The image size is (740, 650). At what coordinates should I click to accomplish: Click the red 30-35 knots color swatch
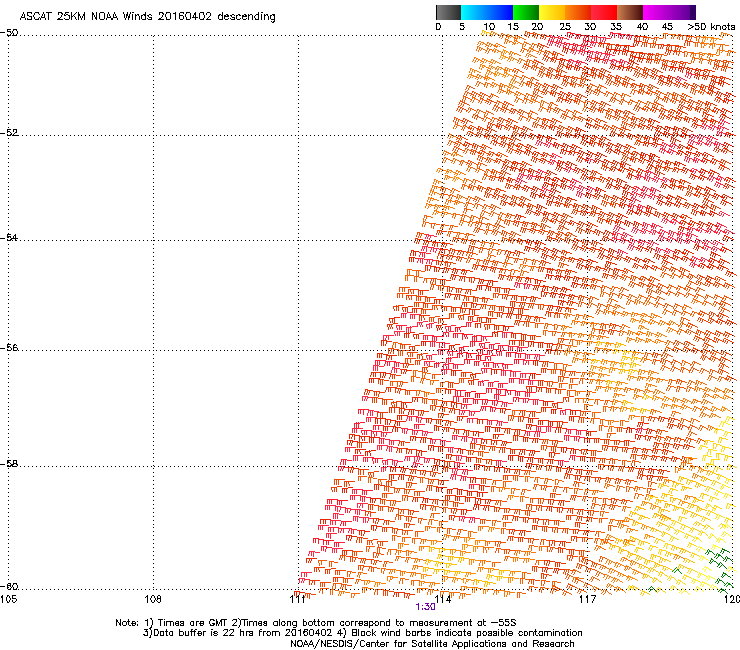pyautogui.click(x=604, y=12)
